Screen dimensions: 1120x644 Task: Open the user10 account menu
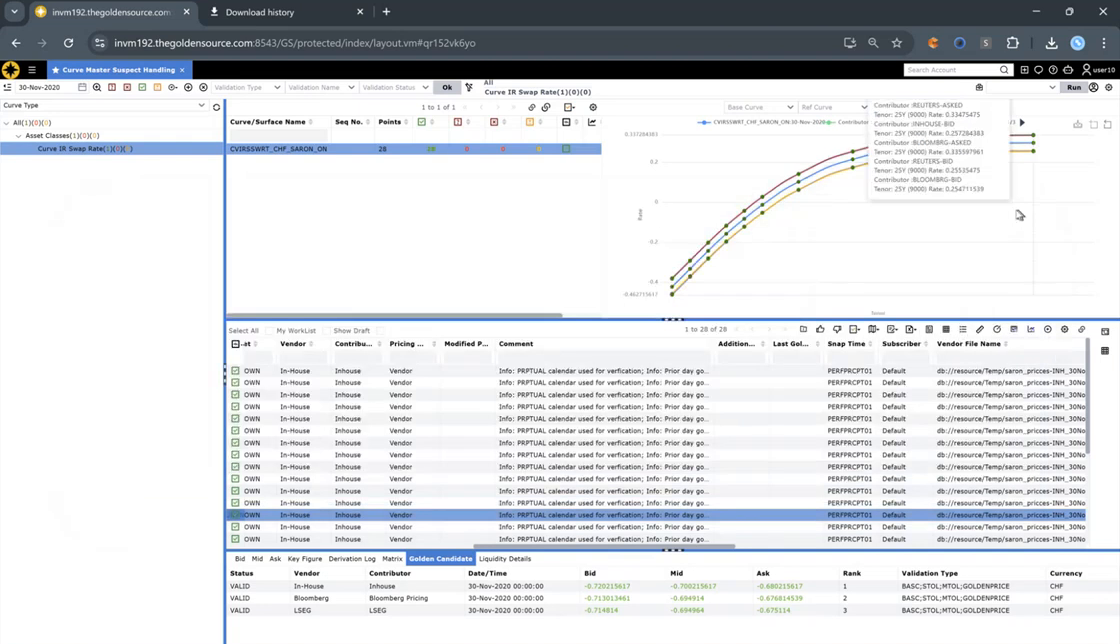[1099, 70]
